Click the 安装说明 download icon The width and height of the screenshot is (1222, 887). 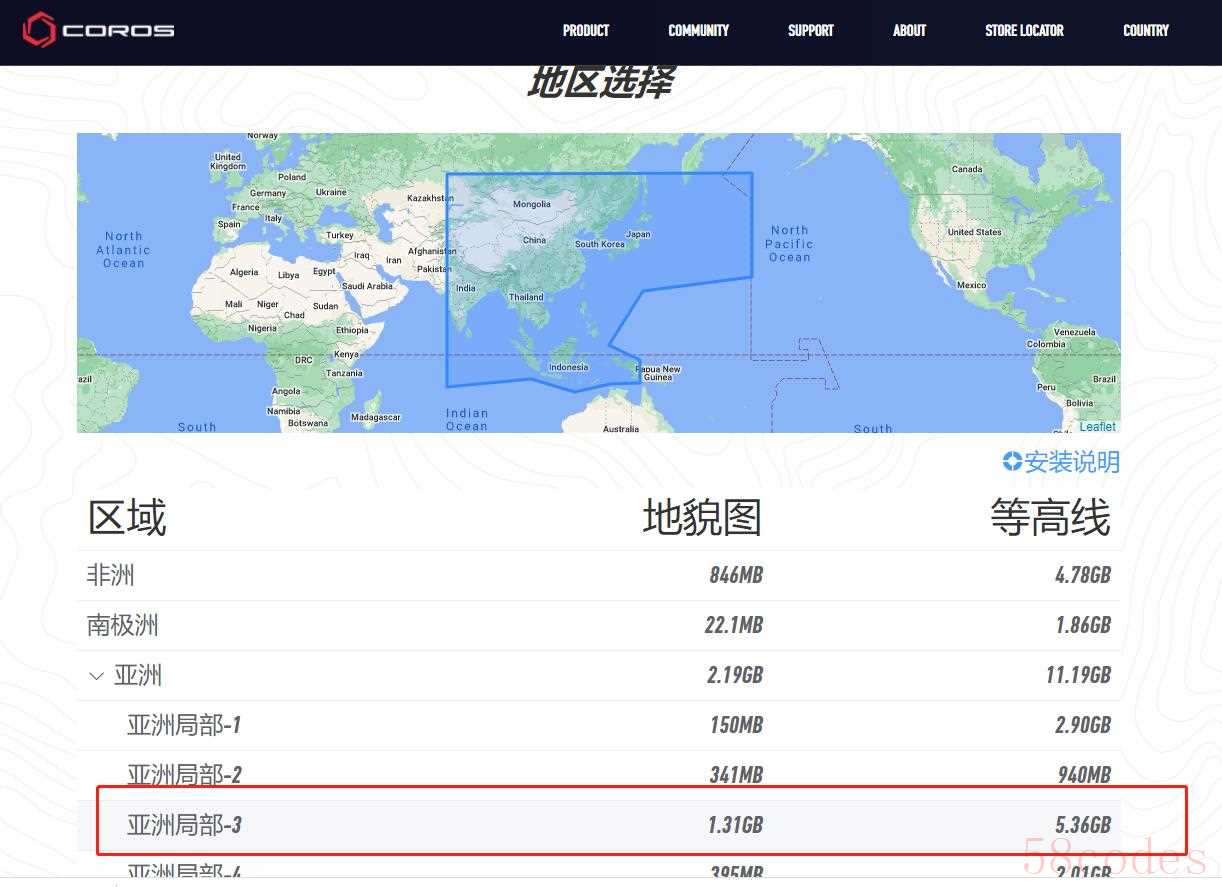(x=1012, y=461)
